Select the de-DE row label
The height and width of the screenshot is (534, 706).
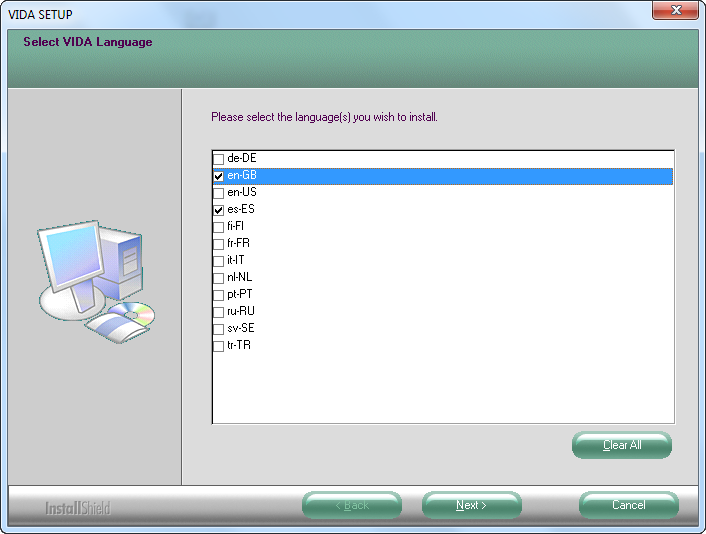click(x=242, y=158)
